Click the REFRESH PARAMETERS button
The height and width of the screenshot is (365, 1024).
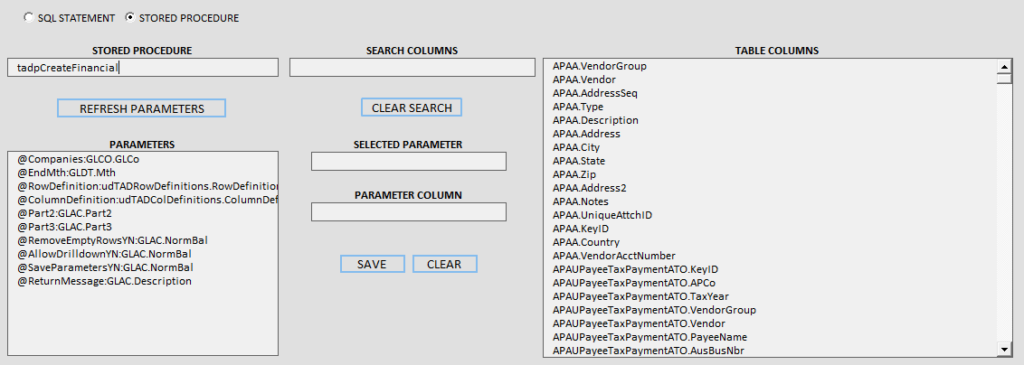[142, 108]
